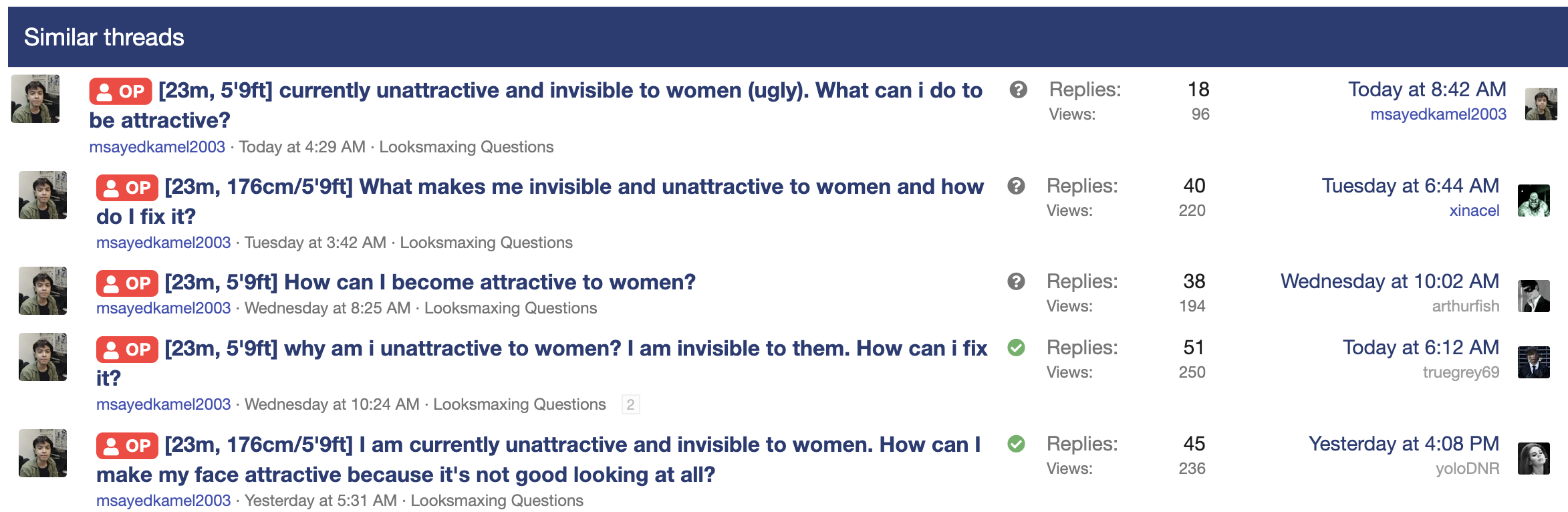Screen dimensions: 1568x512
Task: Go to page 2 of 'why am i unattractive' thread
Action: click(630, 404)
